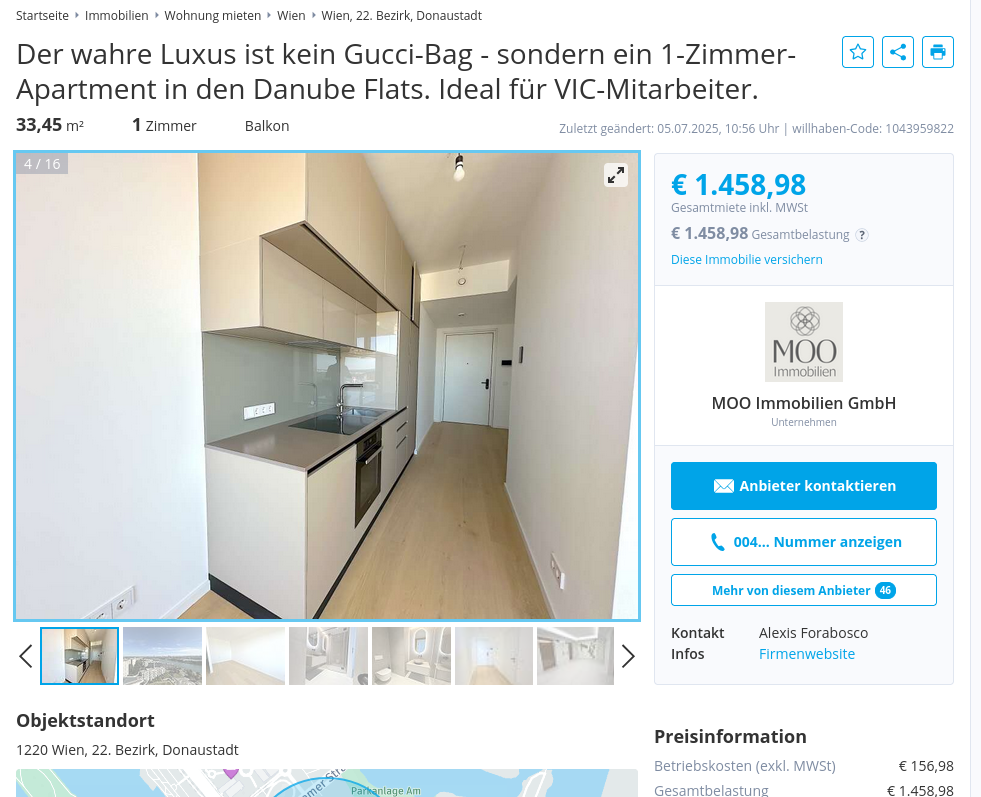The width and height of the screenshot is (981, 797).
Task: Click the main kitchen photo
Action: click(x=327, y=386)
